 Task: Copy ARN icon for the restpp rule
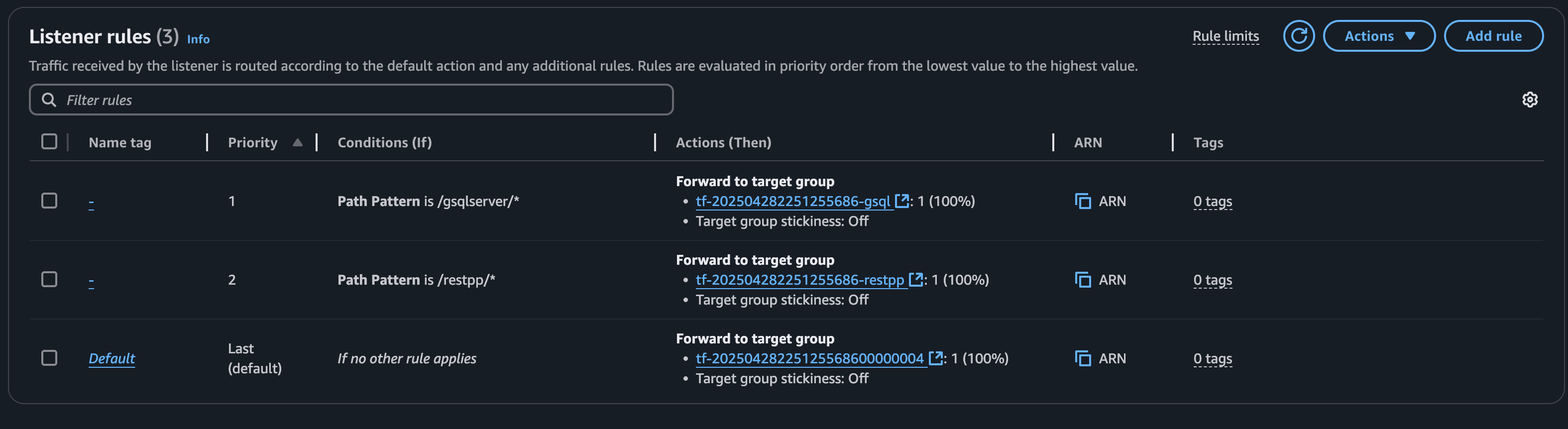[1082, 280]
